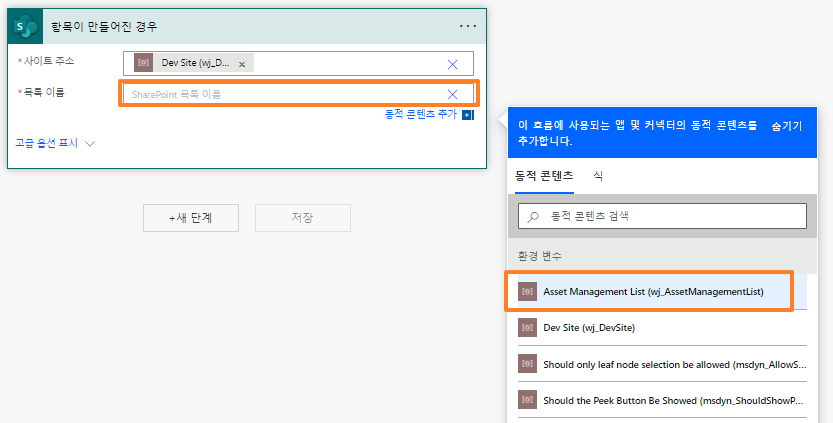The image size is (833, 423).
Task: Click the leaf node selection variable icon
Action: [x=528, y=364]
